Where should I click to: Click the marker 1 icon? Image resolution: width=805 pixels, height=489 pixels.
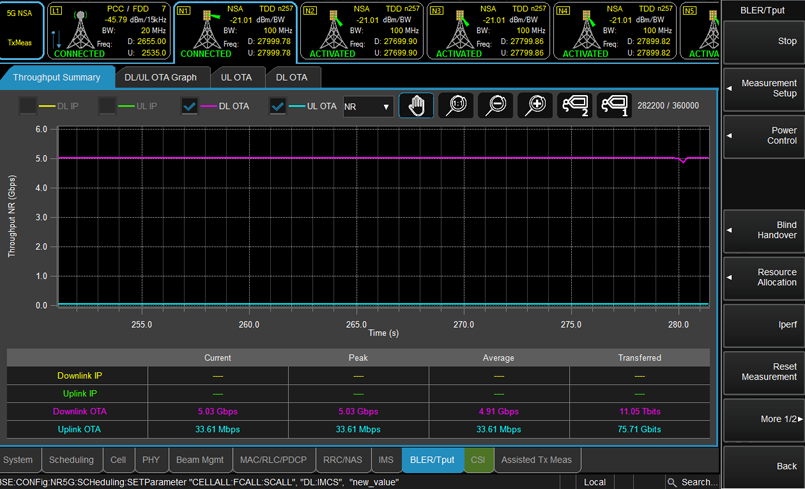click(x=614, y=106)
